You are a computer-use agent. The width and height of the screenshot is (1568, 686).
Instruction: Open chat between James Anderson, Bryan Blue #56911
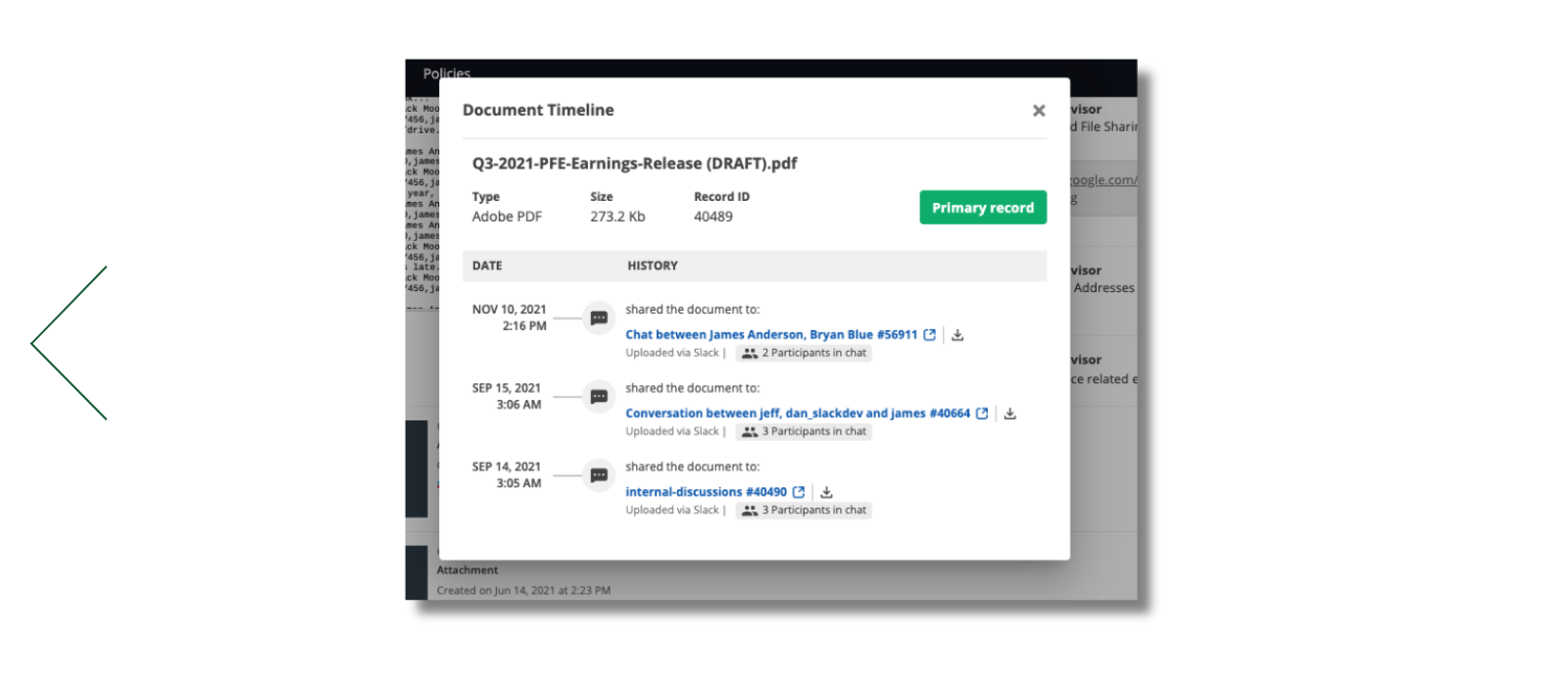pyautogui.click(x=771, y=335)
